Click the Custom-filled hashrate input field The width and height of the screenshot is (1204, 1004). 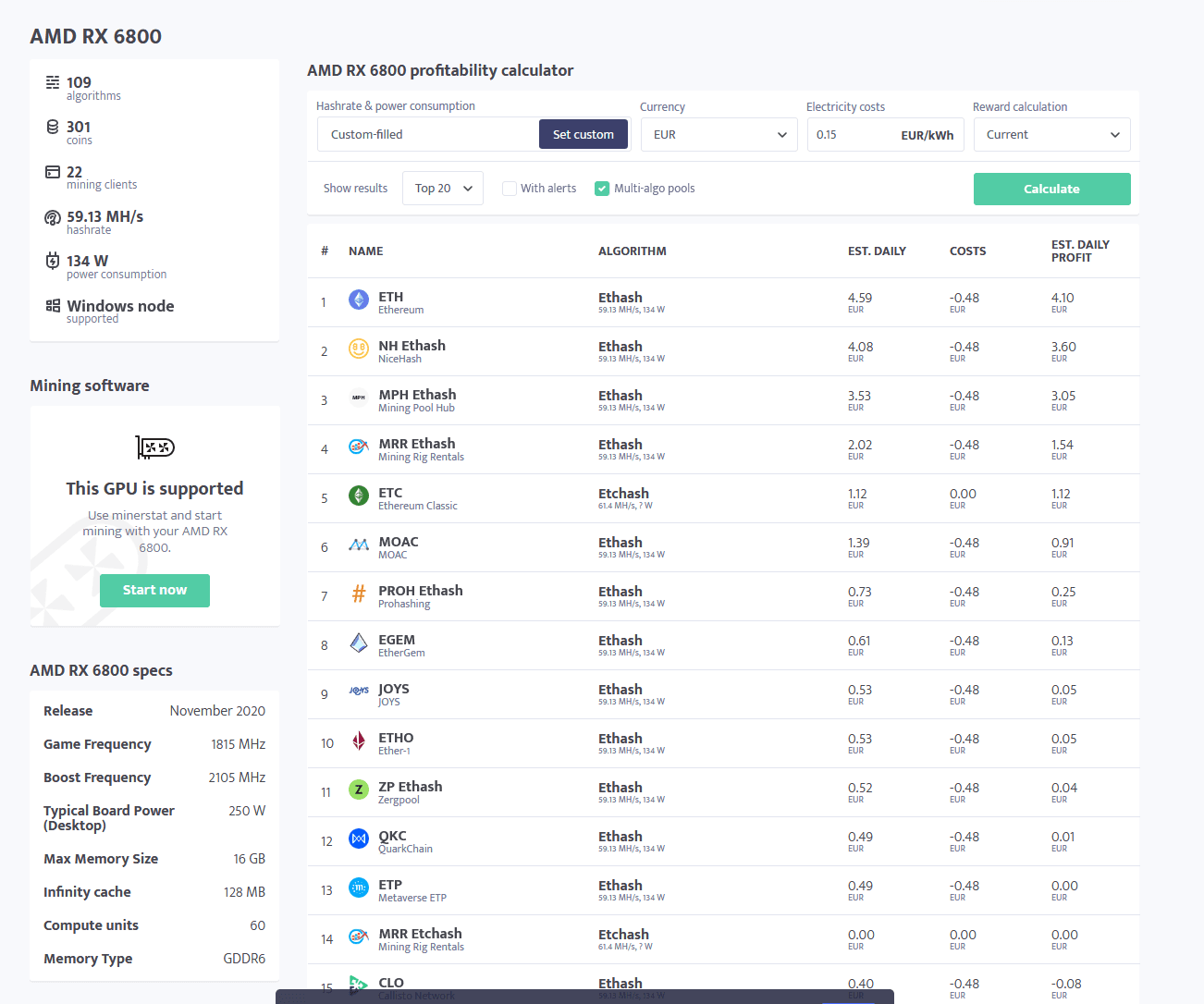point(427,134)
